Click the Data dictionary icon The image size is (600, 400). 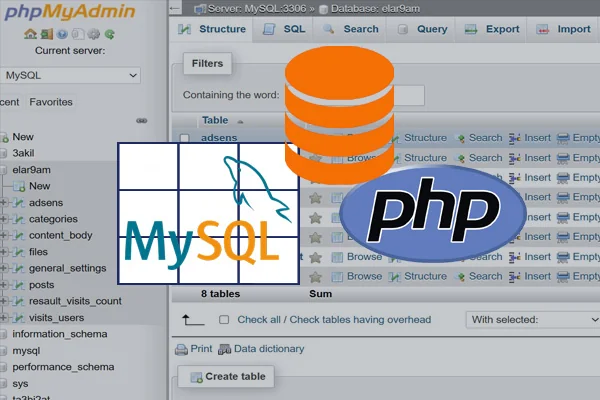(225, 349)
